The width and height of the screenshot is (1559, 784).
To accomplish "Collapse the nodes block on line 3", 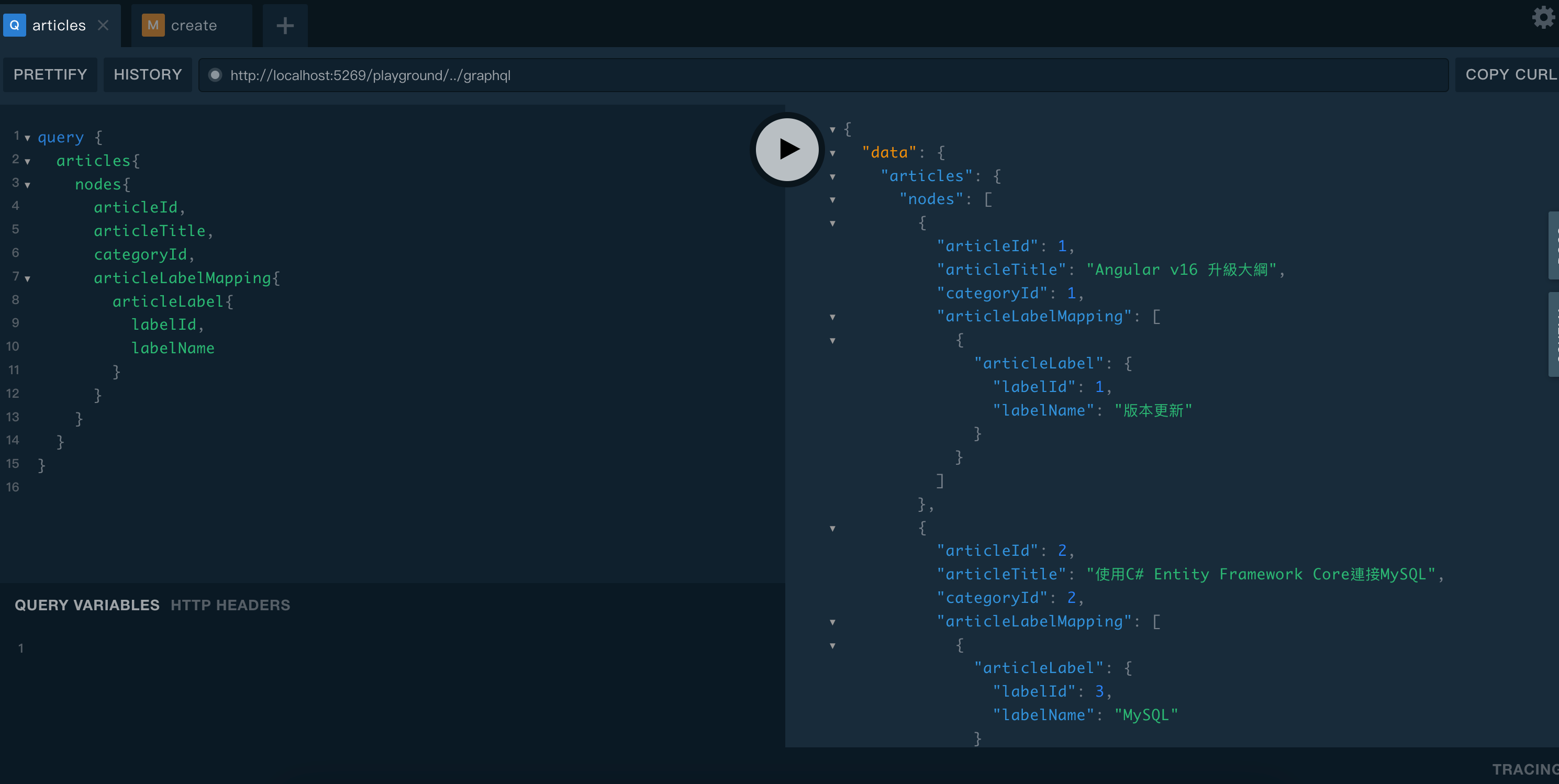I will point(27,185).
